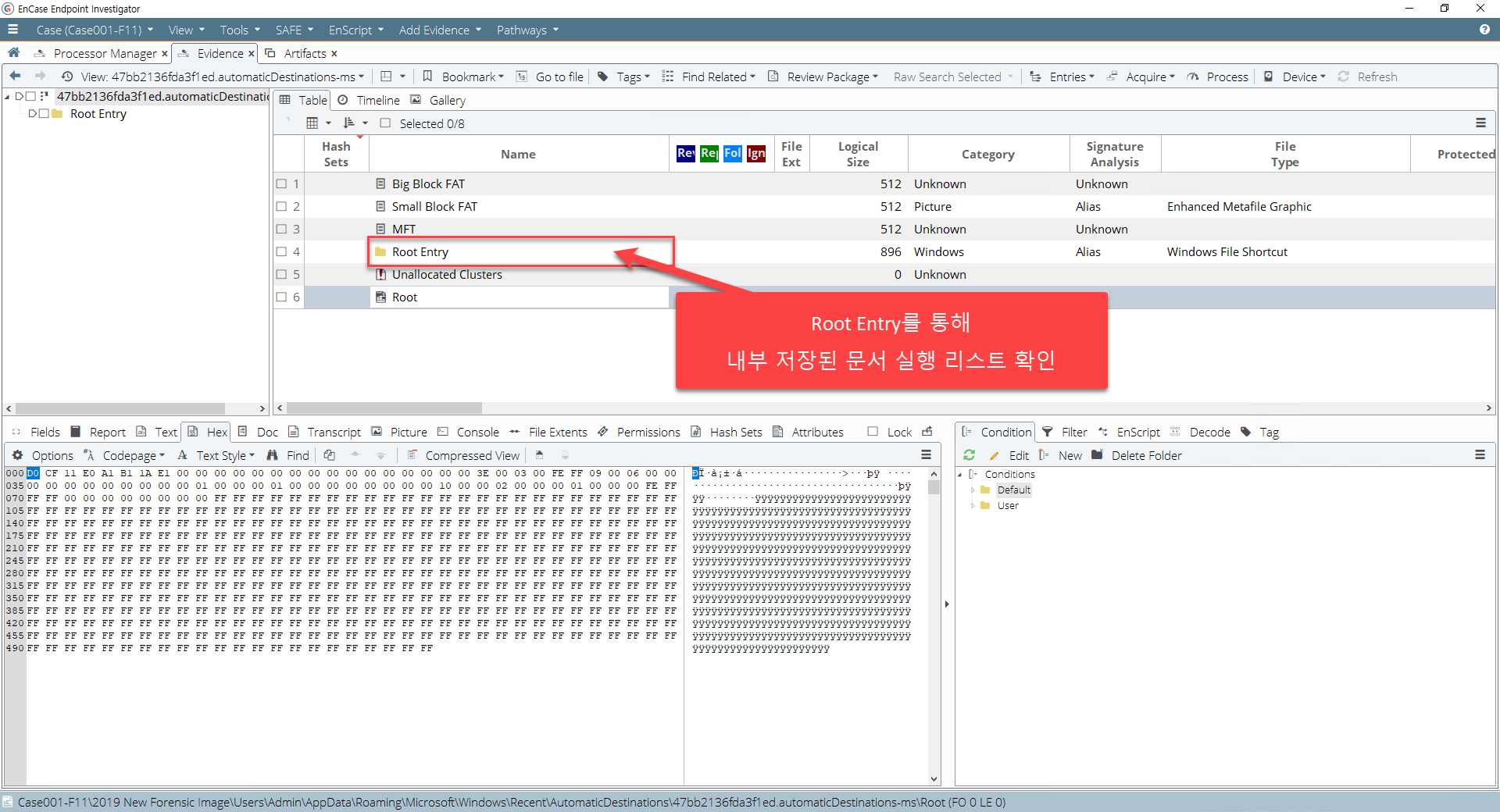The image size is (1500, 812).
Task: Open the Tools menu
Action: (x=240, y=30)
